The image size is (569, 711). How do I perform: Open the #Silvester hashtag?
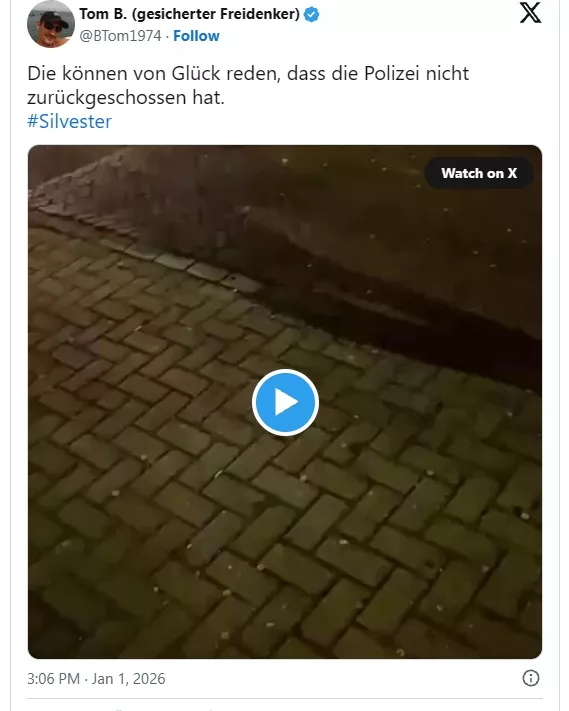[69, 122]
